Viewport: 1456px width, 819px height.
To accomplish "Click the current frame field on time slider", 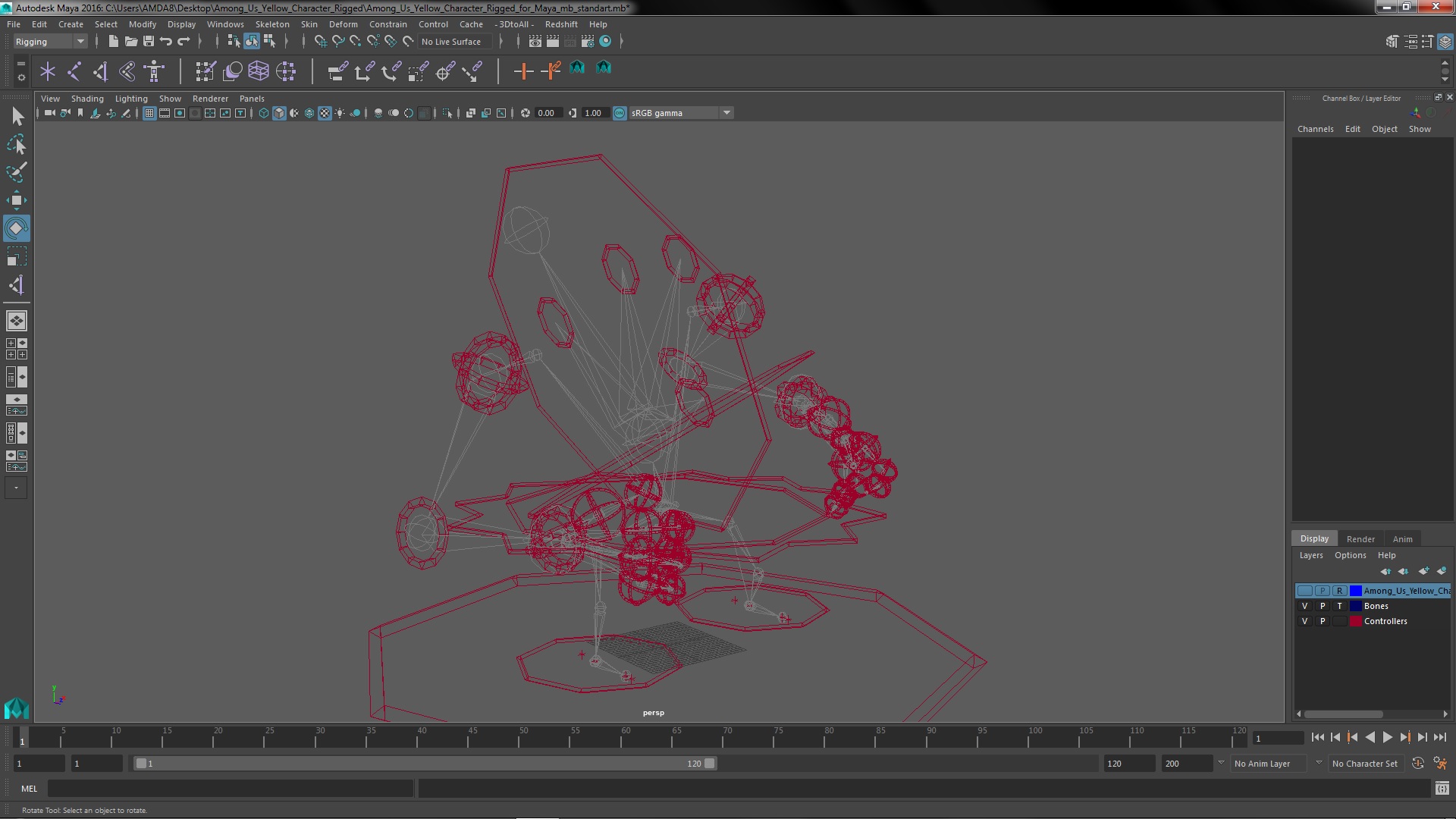I will [x=1279, y=738].
